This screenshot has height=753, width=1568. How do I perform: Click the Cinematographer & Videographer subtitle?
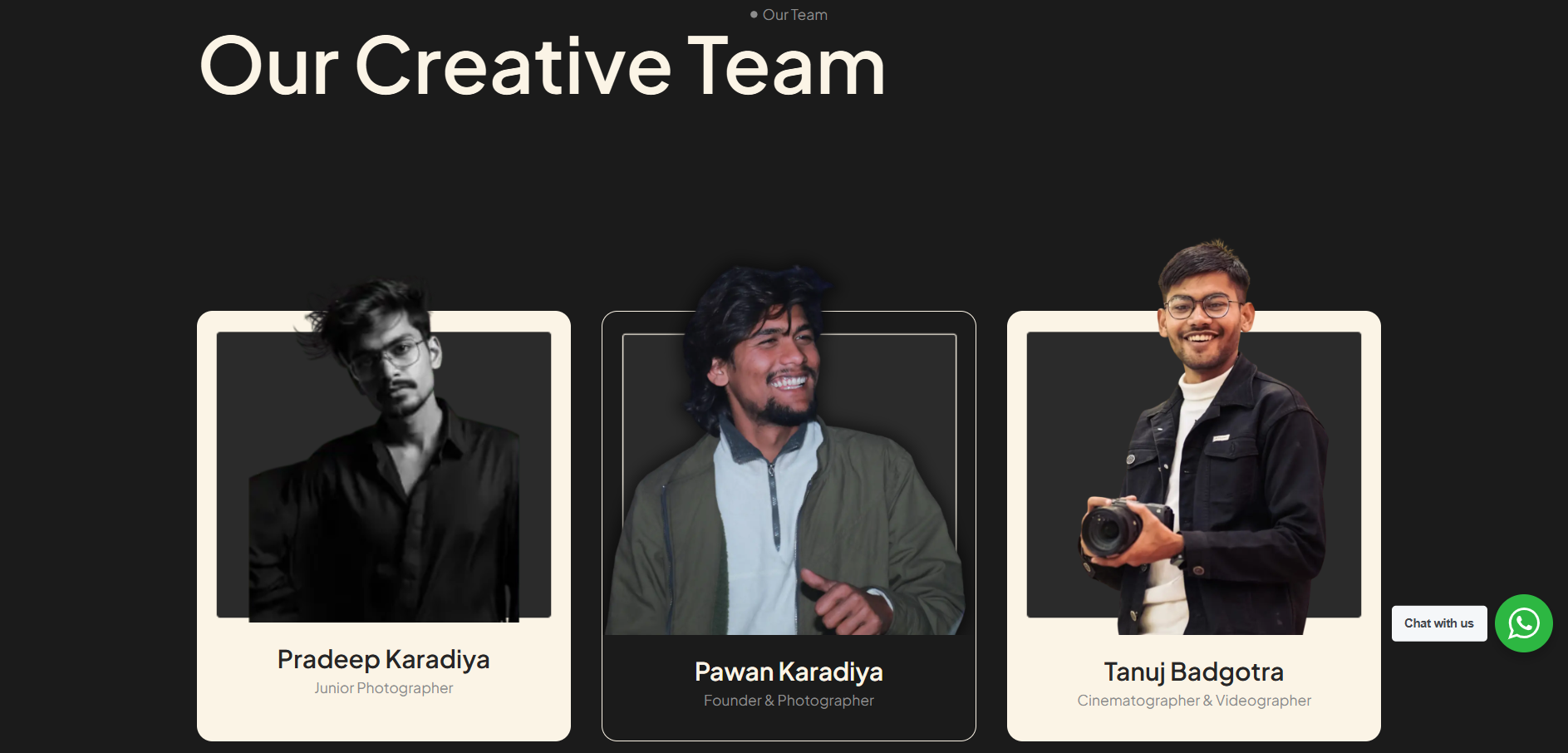point(1194,701)
